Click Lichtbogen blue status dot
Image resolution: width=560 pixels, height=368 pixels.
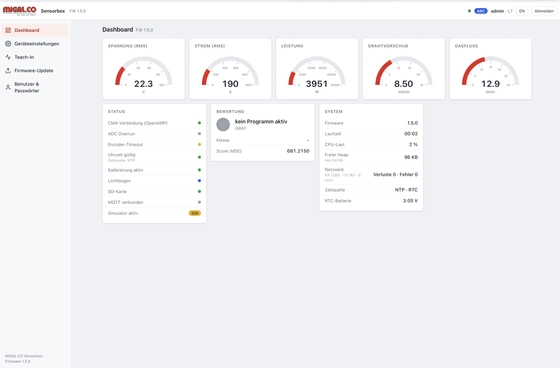[199, 181]
